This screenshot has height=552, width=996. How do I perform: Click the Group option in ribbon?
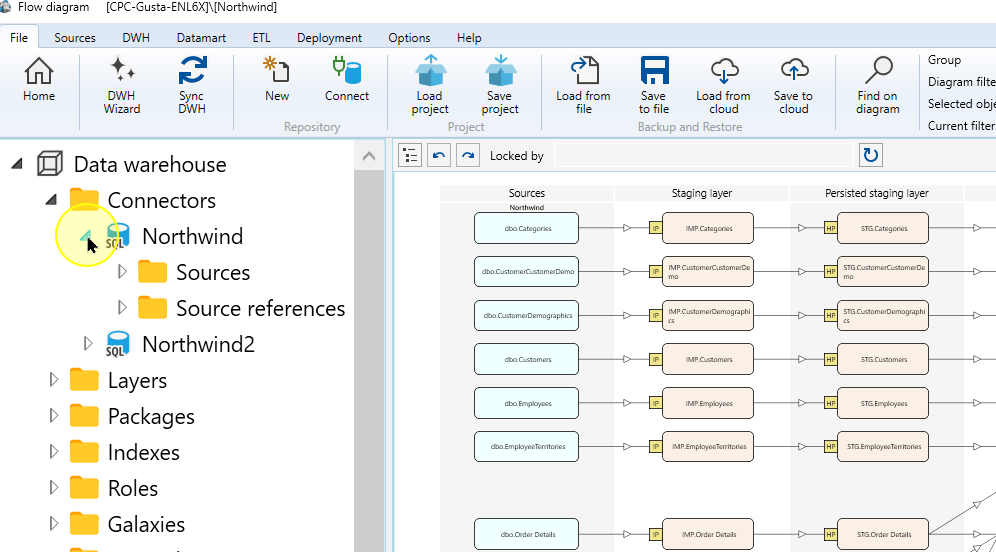[x=944, y=60]
